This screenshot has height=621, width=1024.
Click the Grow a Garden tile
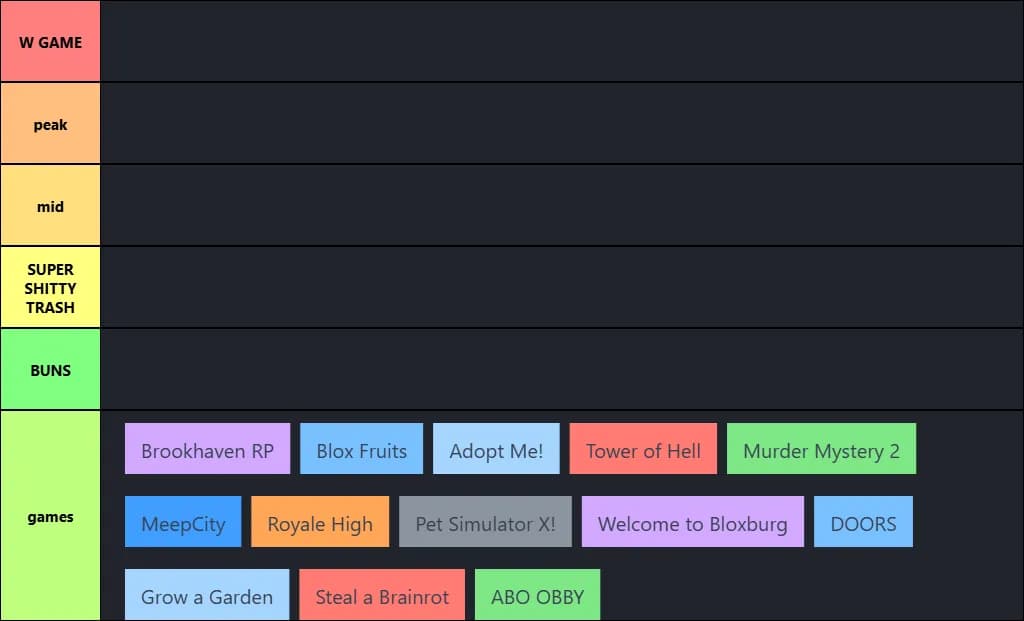point(207,595)
